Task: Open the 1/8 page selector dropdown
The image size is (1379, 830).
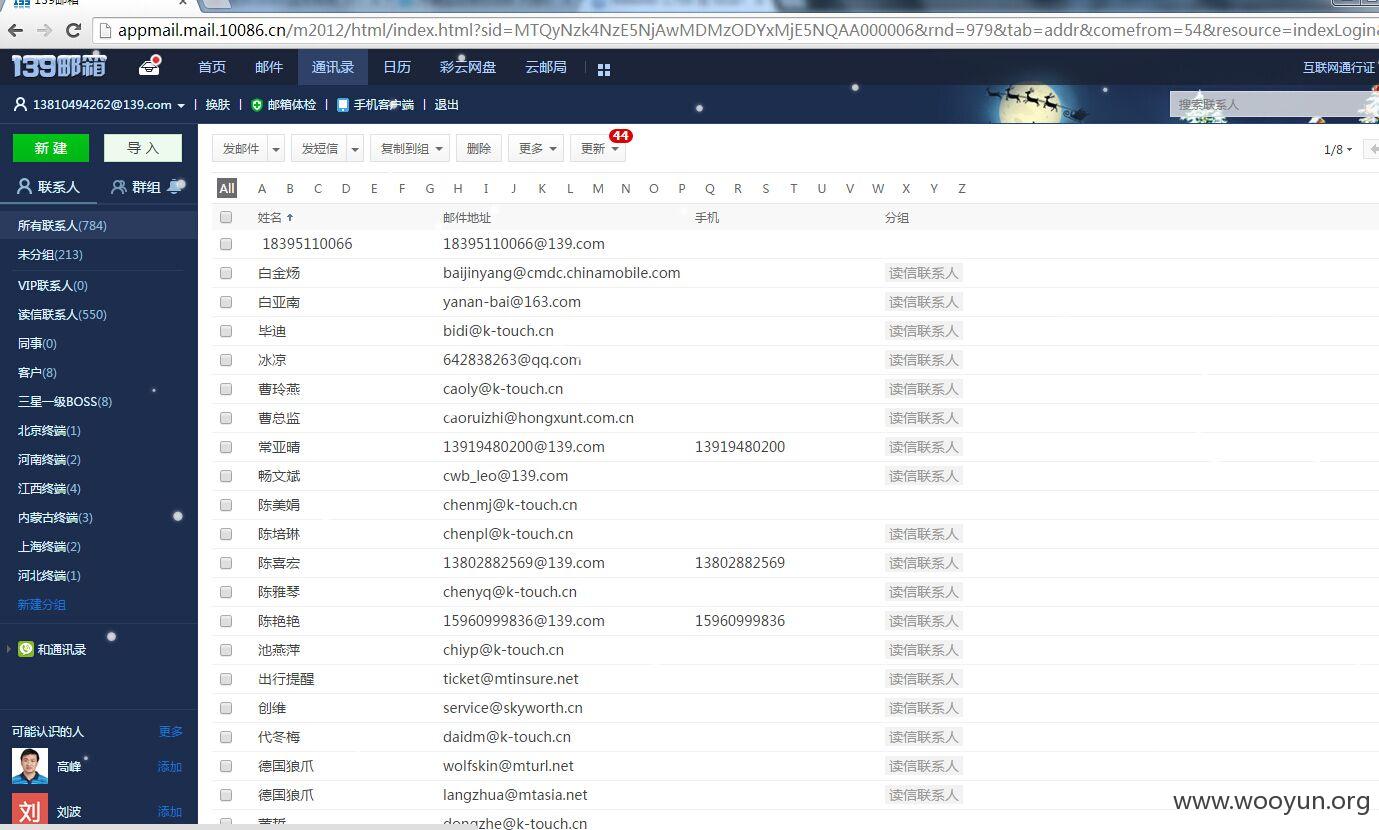Action: pyautogui.click(x=1338, y=150)
